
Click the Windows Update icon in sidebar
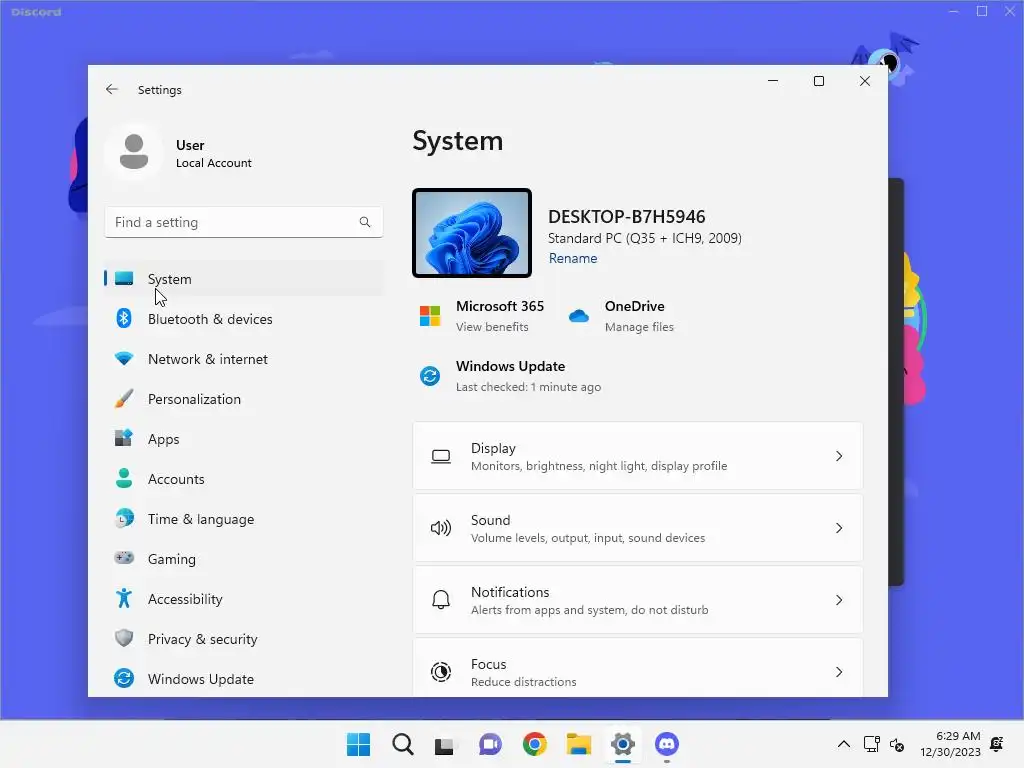[x=124, y=679]
